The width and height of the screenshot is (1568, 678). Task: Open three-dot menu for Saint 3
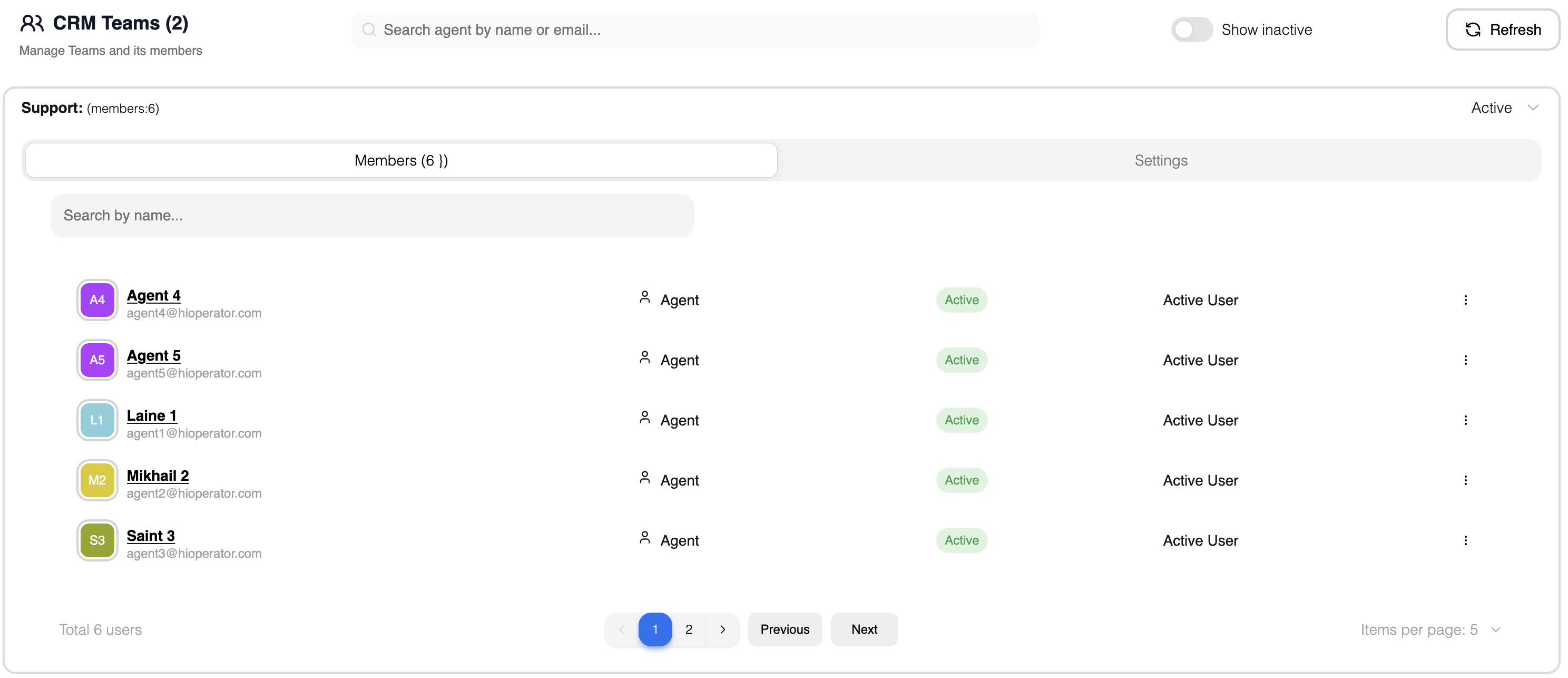coord(1465,540)
